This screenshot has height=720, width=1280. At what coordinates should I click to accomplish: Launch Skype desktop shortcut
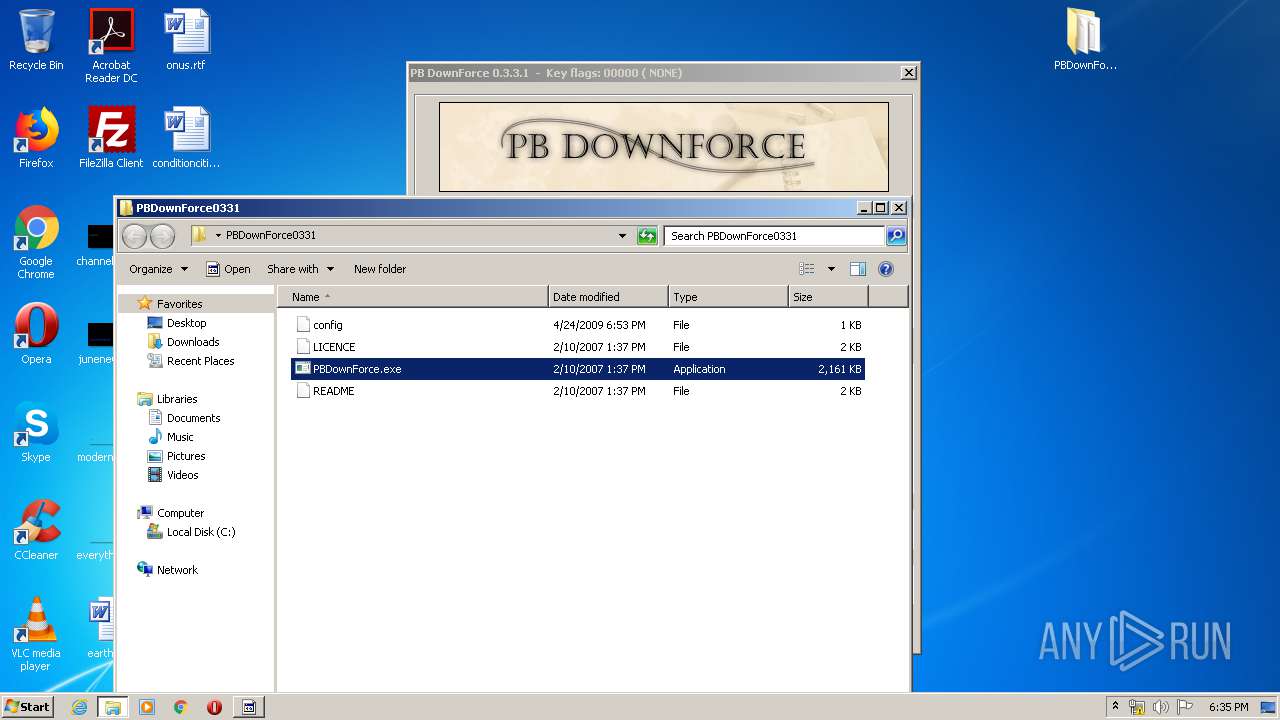click(36, 432)
